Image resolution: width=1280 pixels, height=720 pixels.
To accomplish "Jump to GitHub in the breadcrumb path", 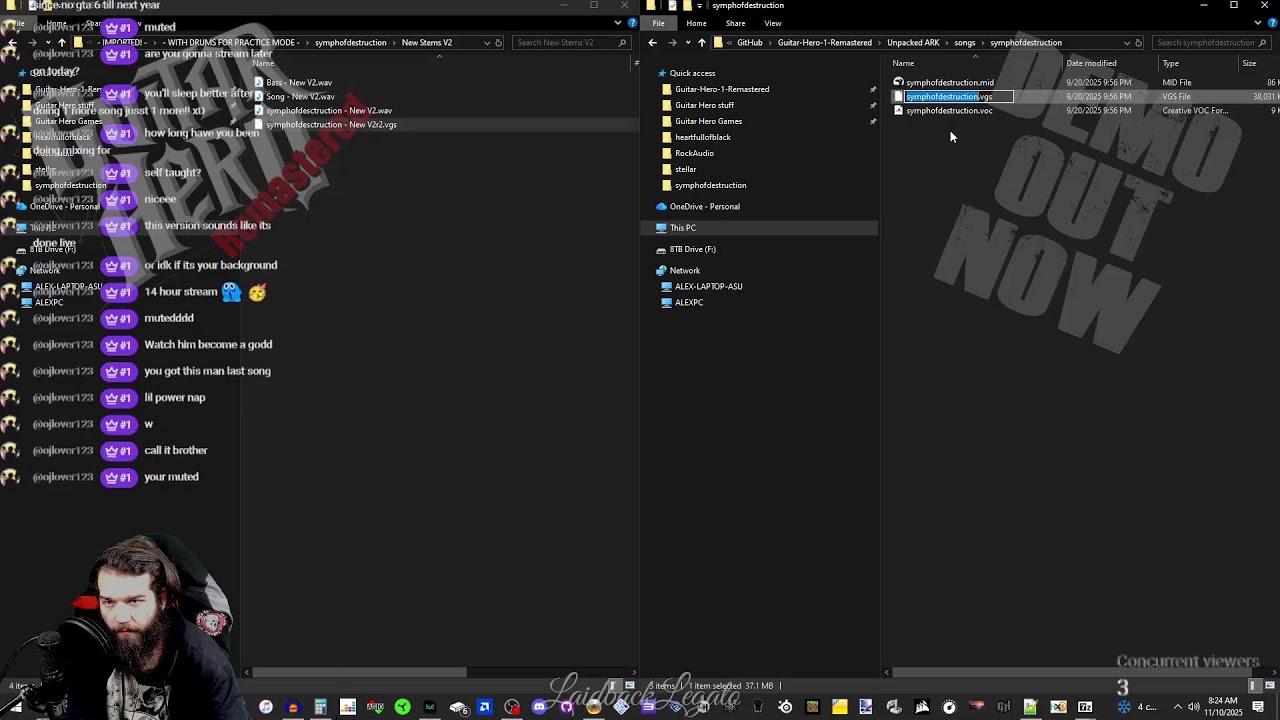I will pyautogui.click(x=750, y=43).
